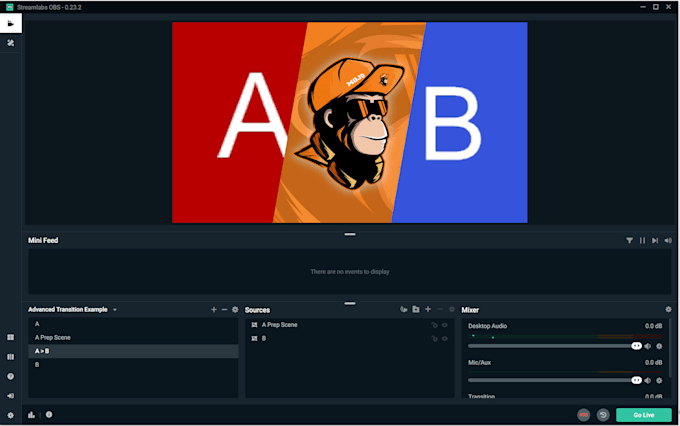Adjust the Desktop Audio volume slider
680x426 pixels.
pyautogui.click(x=555, y=346)
